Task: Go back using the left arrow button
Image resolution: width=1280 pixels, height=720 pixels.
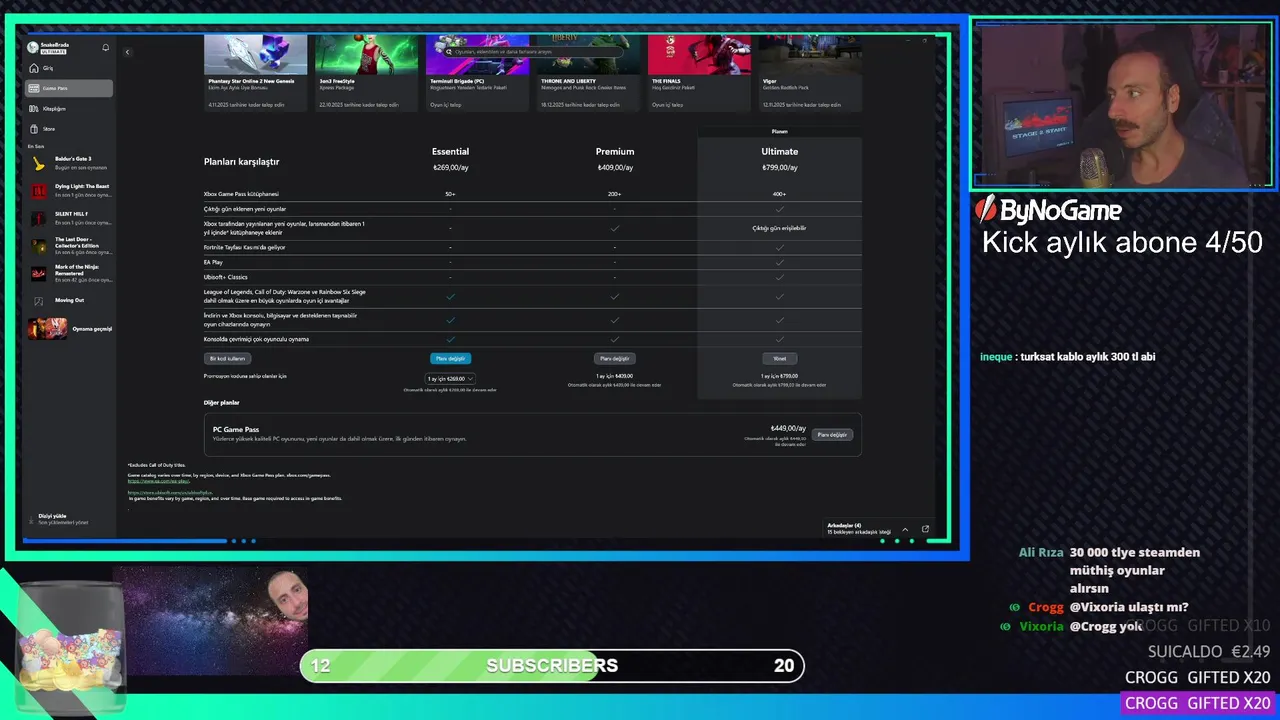Action: point(127,51)
